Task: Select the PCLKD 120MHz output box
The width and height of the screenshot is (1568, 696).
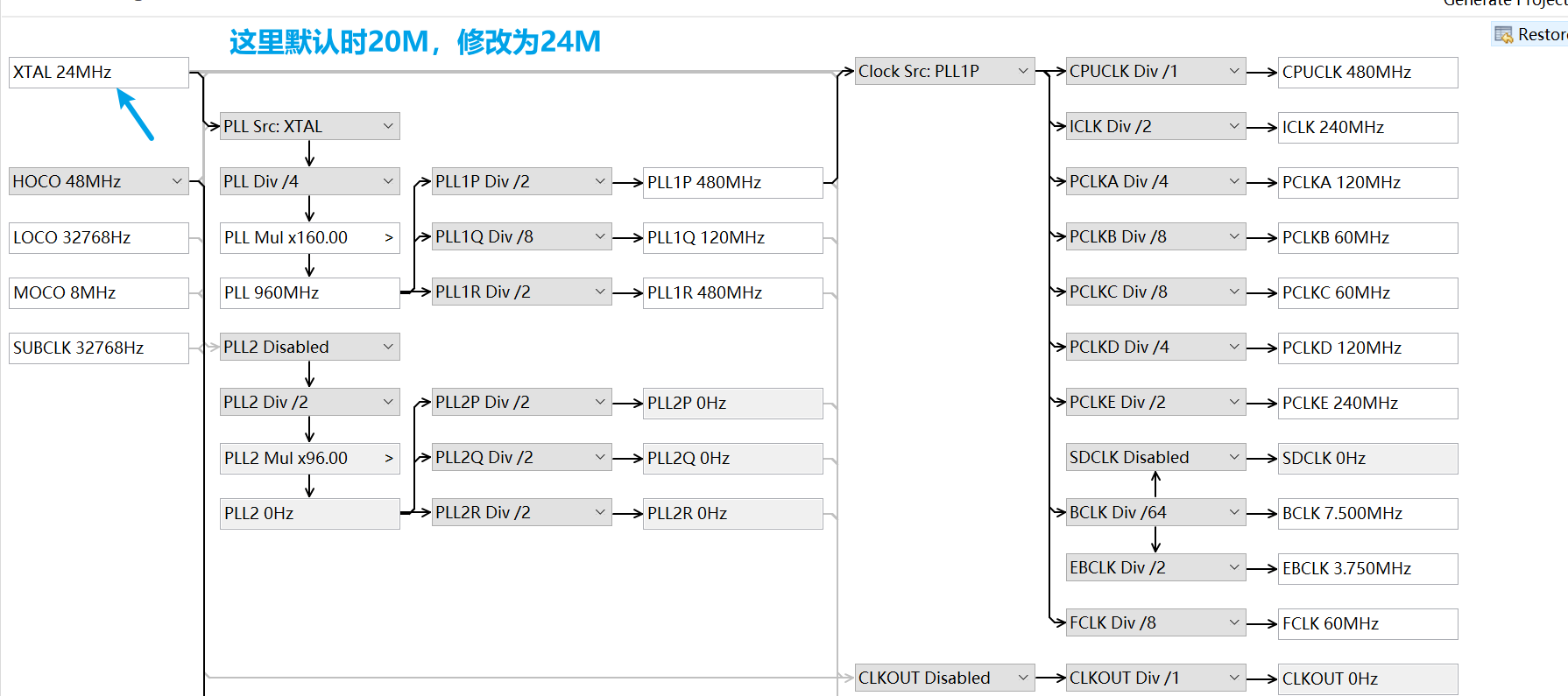Action: (1368, 348)
